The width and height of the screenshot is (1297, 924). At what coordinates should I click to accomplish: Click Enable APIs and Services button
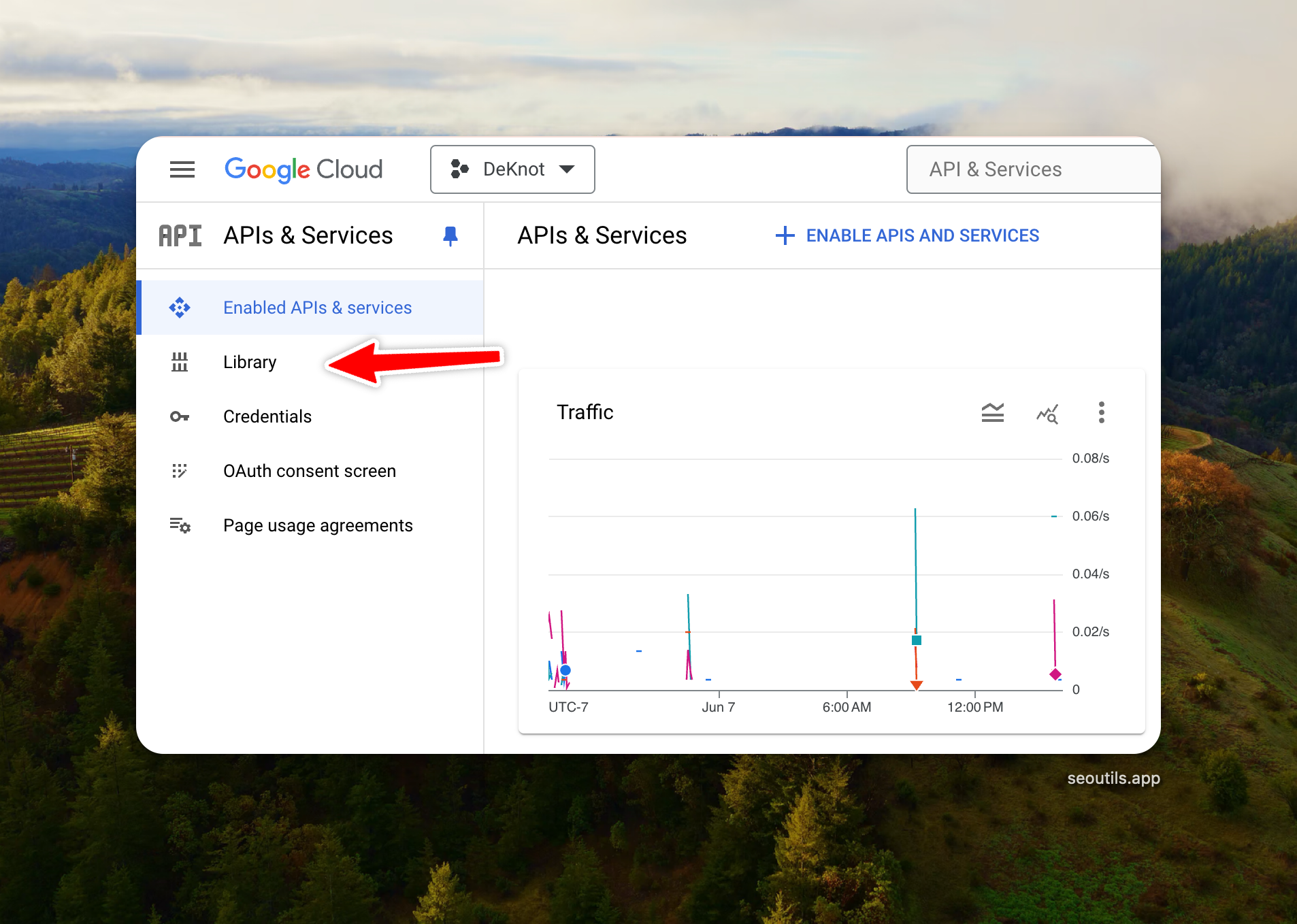point(907,235)
